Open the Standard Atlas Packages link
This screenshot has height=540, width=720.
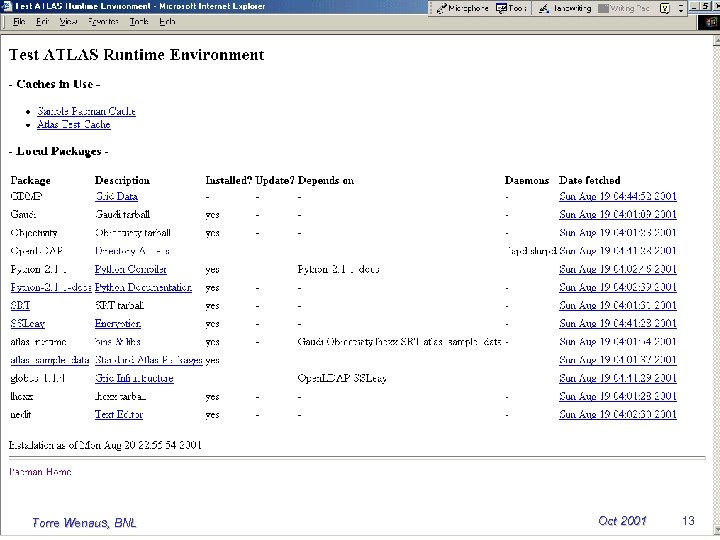[x=149, y=360]
